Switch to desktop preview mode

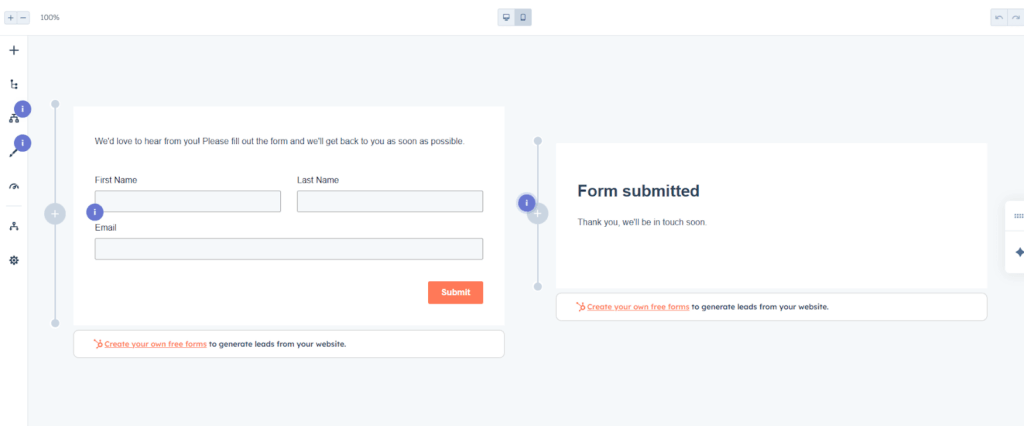507,18
